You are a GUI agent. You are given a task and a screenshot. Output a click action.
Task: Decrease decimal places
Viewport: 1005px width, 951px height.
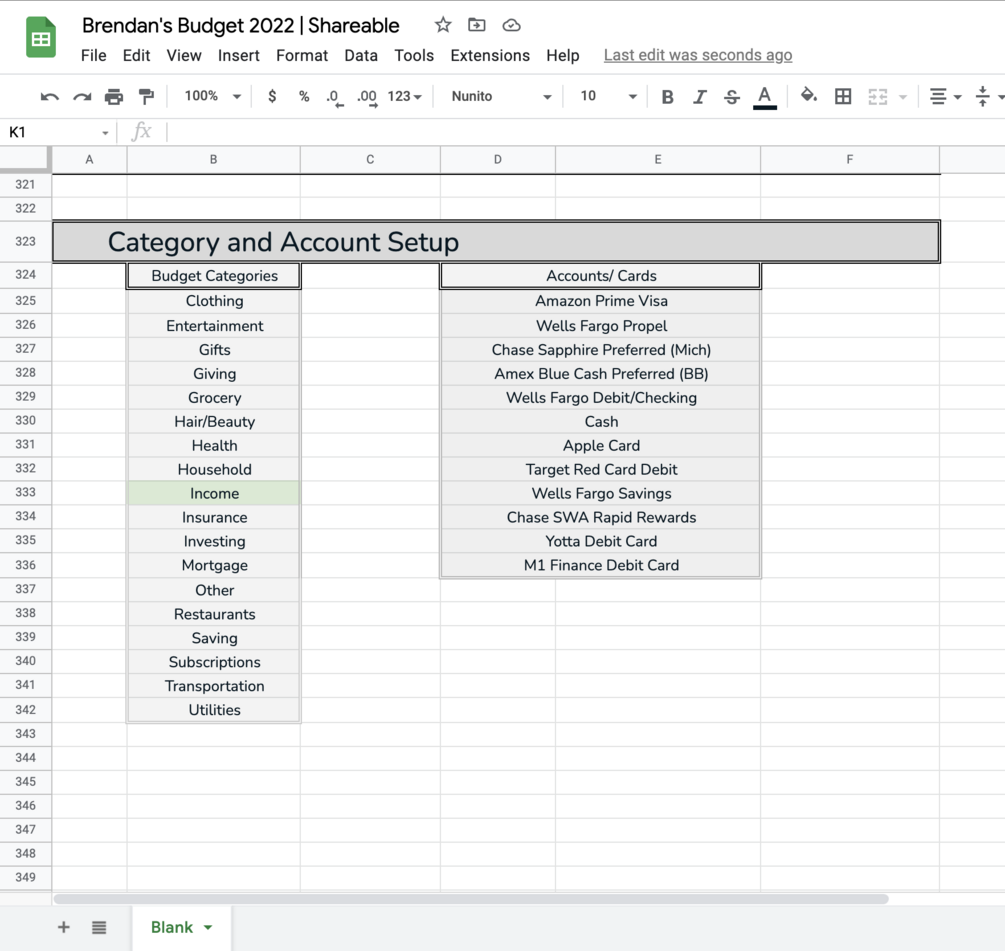pyautogui.click(x=335, y=97)
